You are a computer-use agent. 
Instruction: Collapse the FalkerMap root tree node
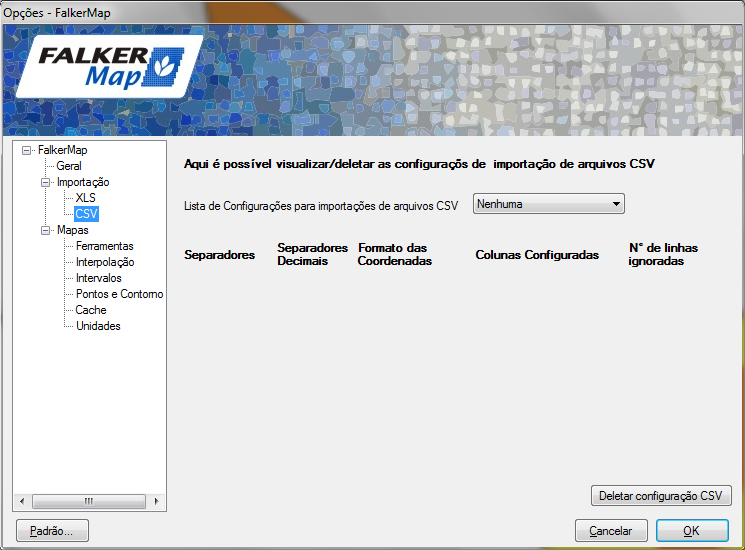click(x=27, y=151)
